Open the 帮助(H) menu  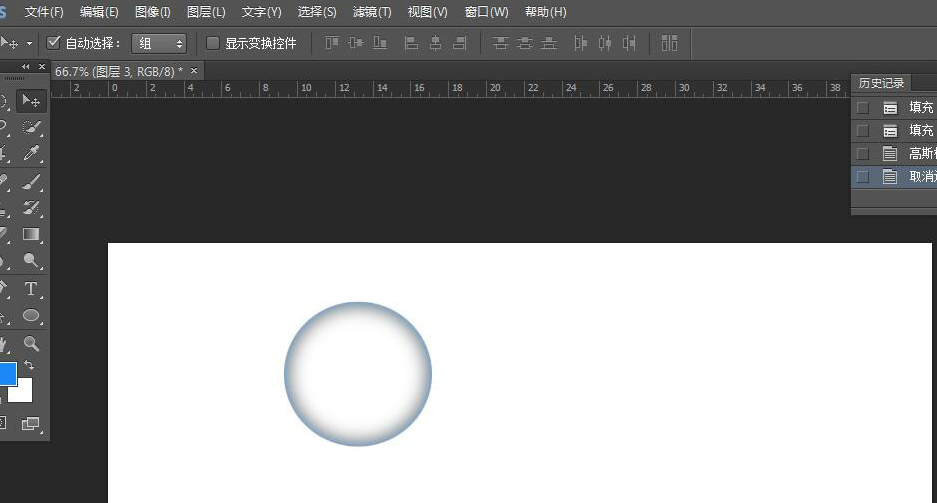click(545, 12)
